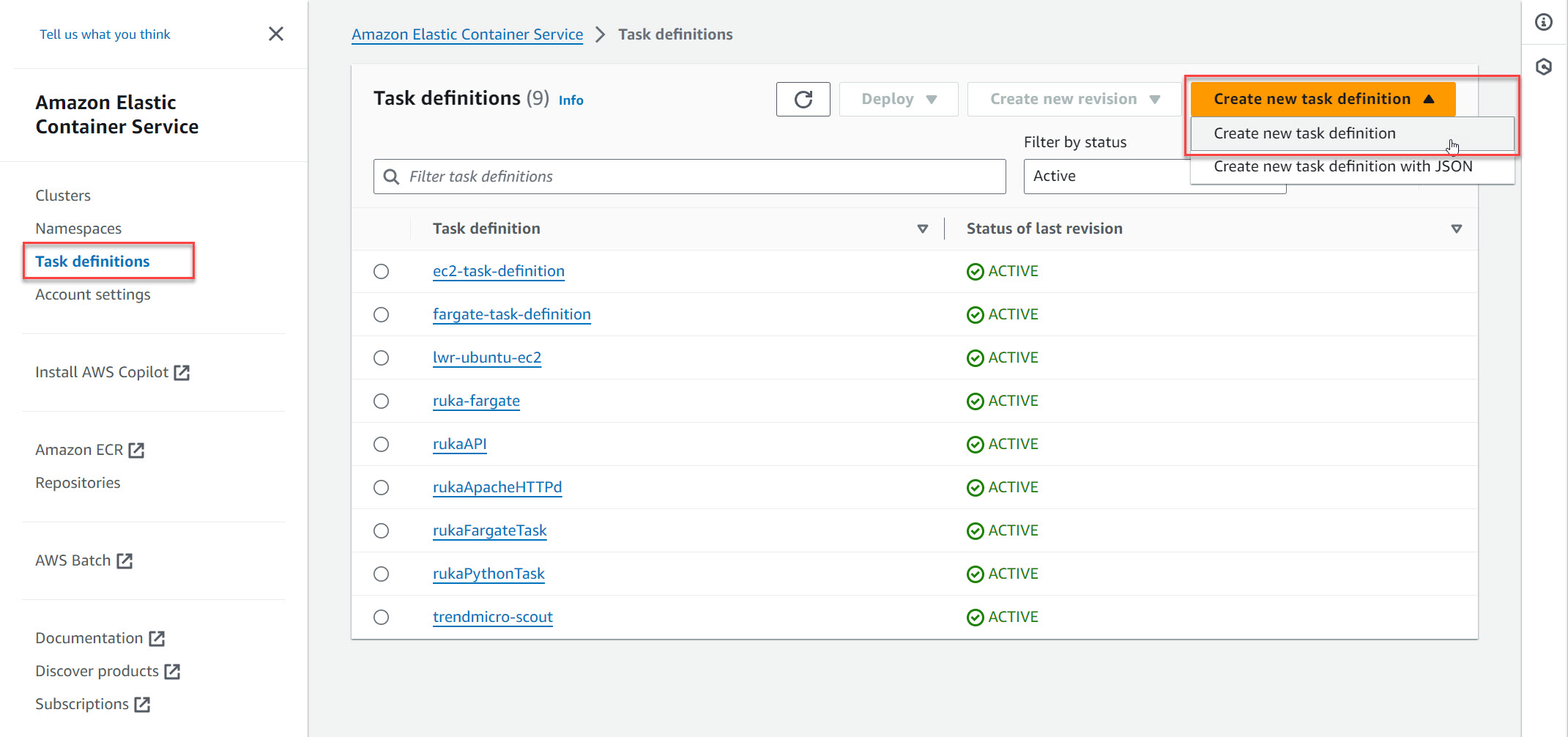Click external link icon beside Amazon ECR

tap(136, 450)
